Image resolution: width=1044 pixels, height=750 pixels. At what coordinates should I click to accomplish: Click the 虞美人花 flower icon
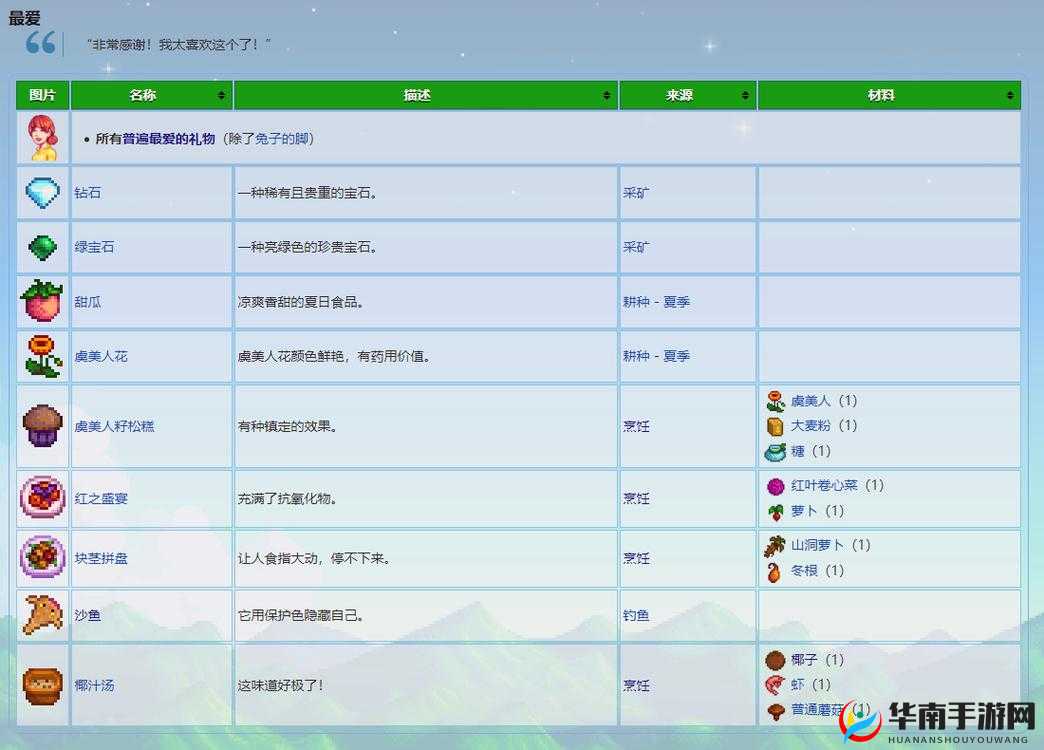pyautogui.click(x=41, y=356)
